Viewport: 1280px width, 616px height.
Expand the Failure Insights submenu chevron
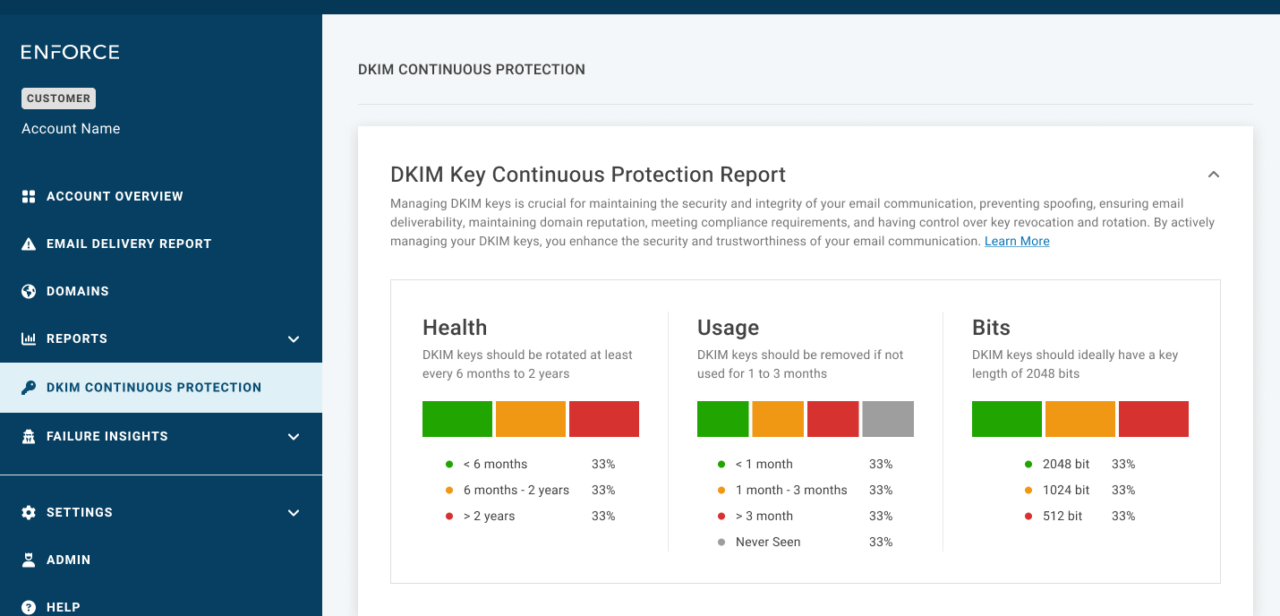(293, 436)
